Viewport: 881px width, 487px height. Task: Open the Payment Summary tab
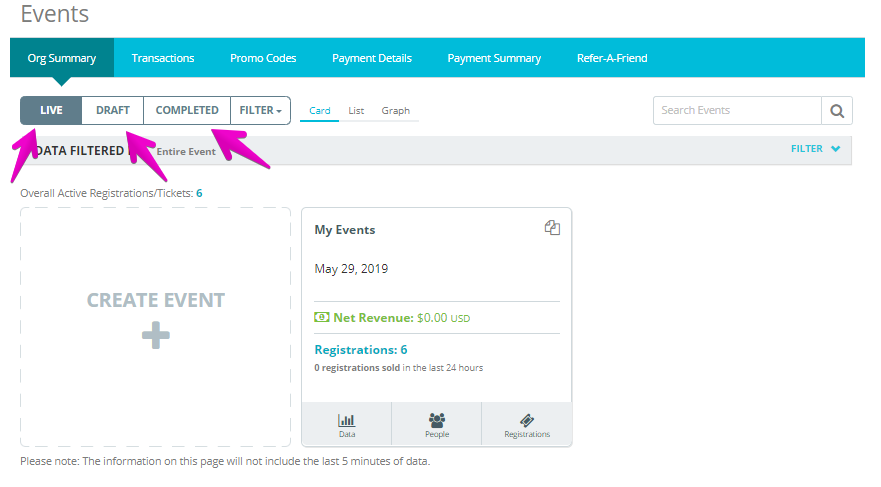point(494,58)
